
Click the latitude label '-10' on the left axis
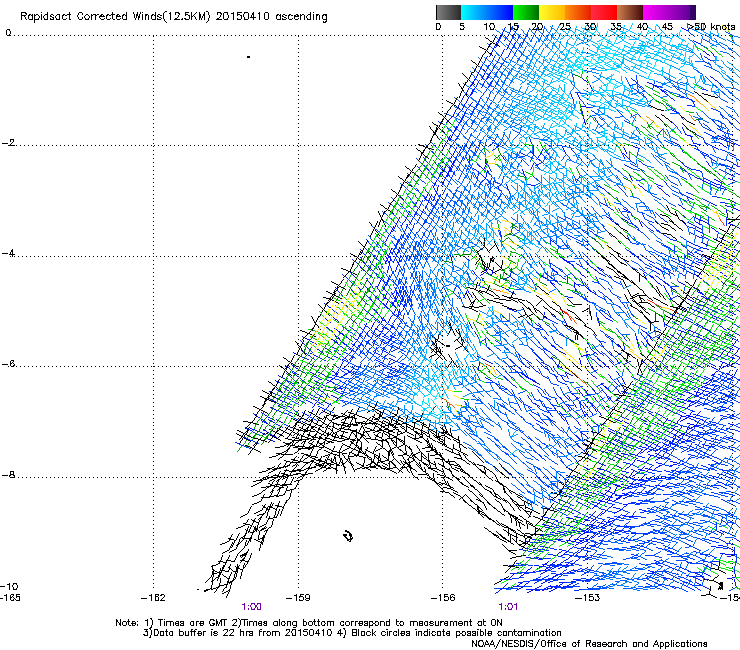pos(10,587)
